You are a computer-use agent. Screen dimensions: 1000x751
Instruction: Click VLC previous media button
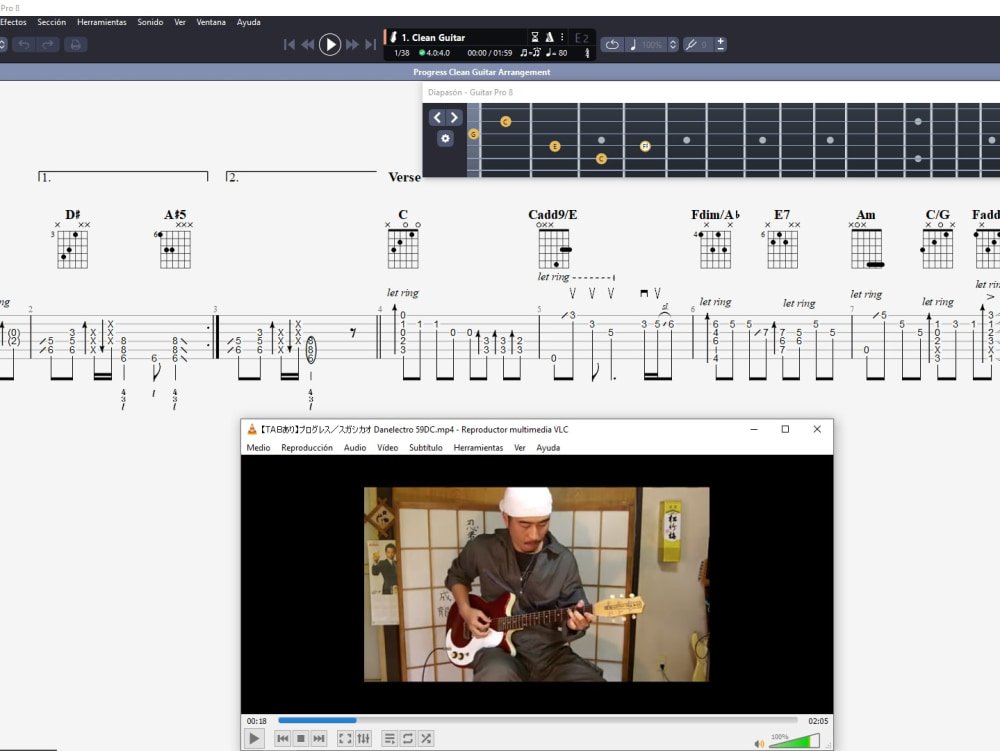pyautogui.click(x=283, y=738)
